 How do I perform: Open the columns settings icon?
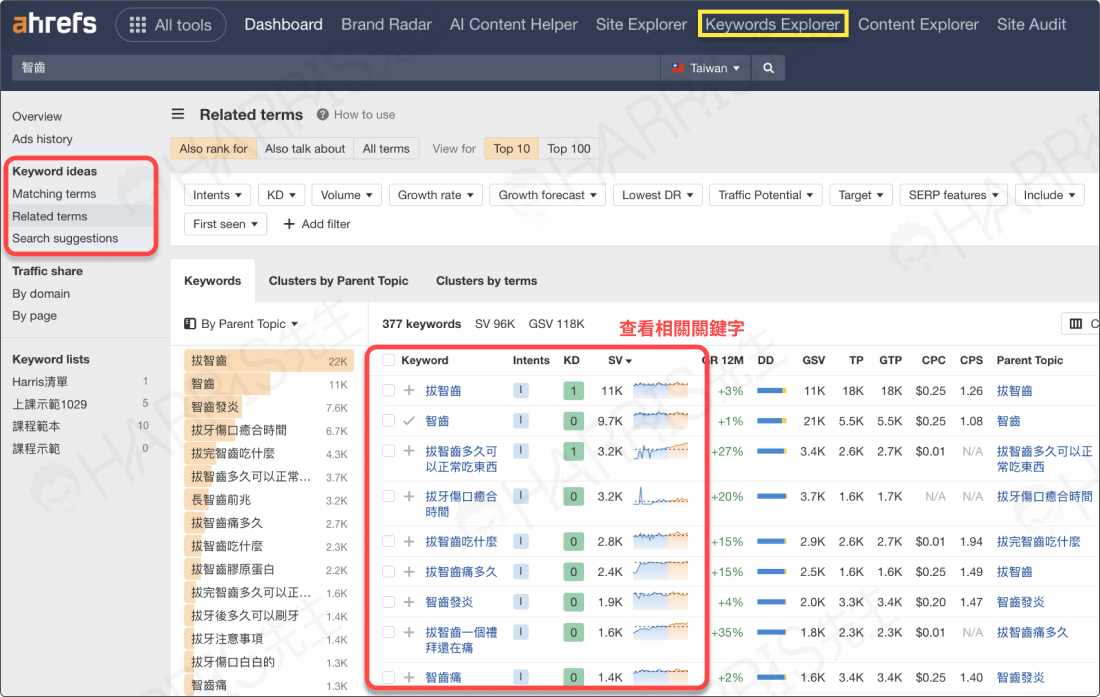1075,323
